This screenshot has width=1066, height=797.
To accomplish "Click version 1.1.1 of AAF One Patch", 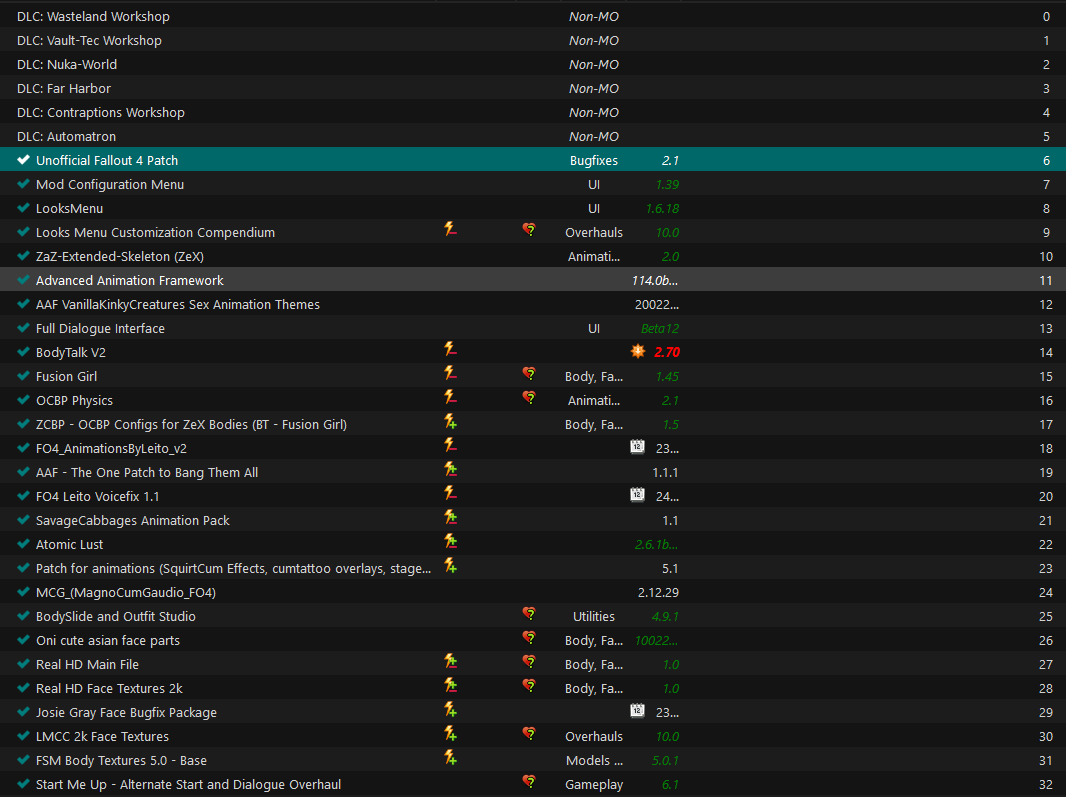I will pos(665,473).
